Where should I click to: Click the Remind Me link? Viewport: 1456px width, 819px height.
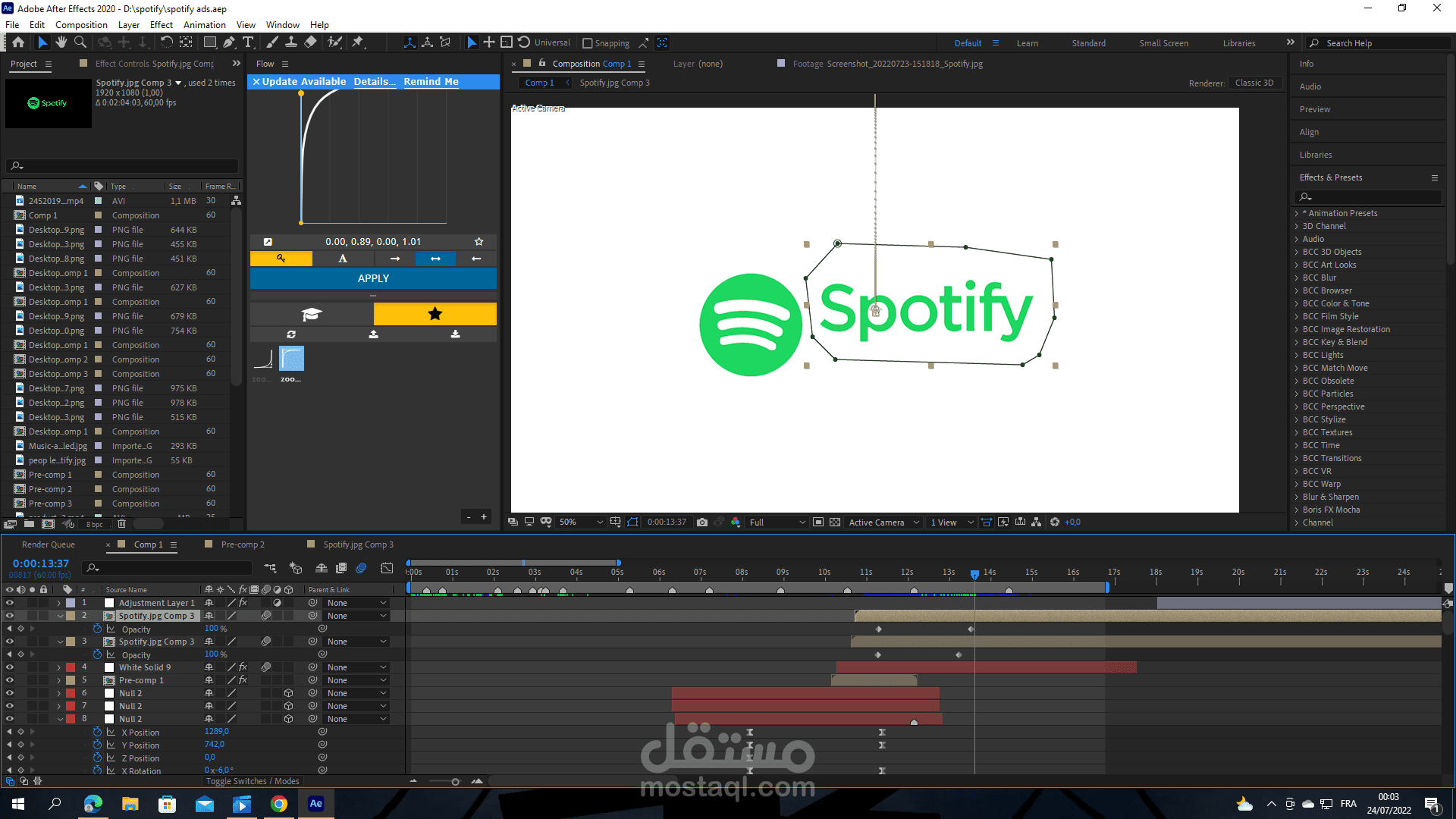[431, 82]
